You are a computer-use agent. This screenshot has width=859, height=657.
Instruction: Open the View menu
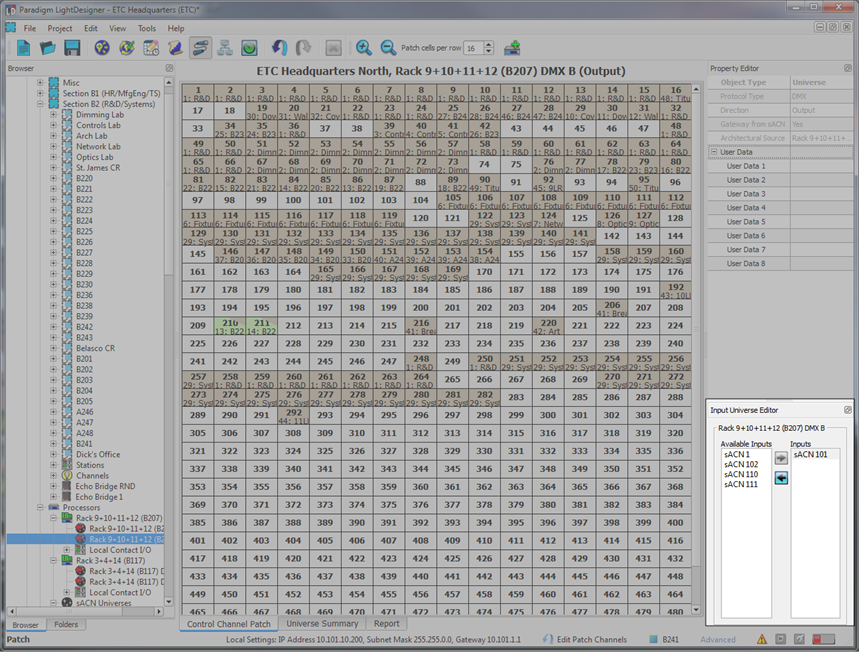tap(117, 28)
